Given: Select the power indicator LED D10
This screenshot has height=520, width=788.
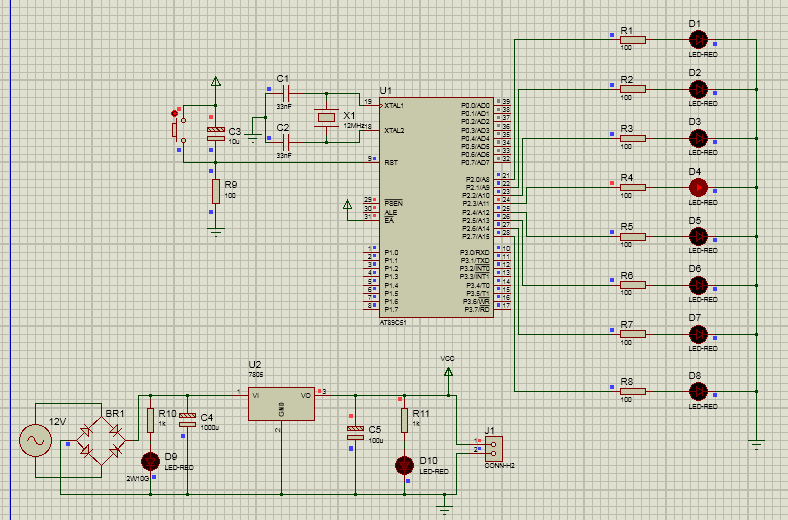Looking at the screenshot, I should tap(404, 465).
